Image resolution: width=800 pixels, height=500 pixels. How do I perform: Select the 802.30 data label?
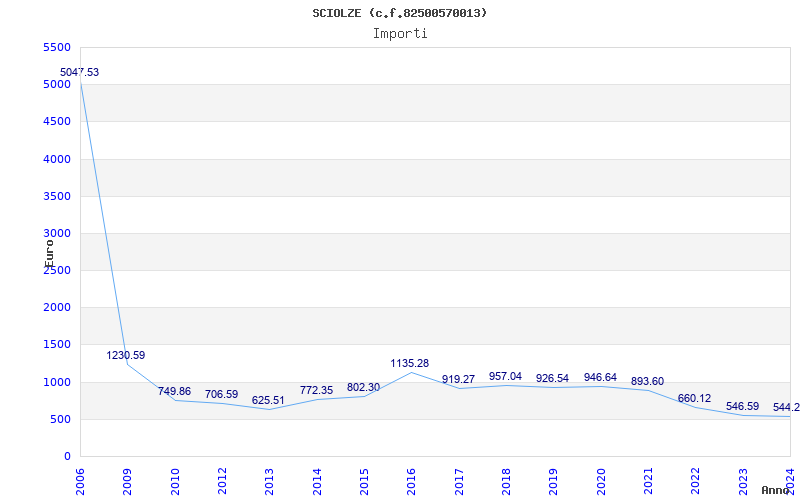tap(363, 387)
